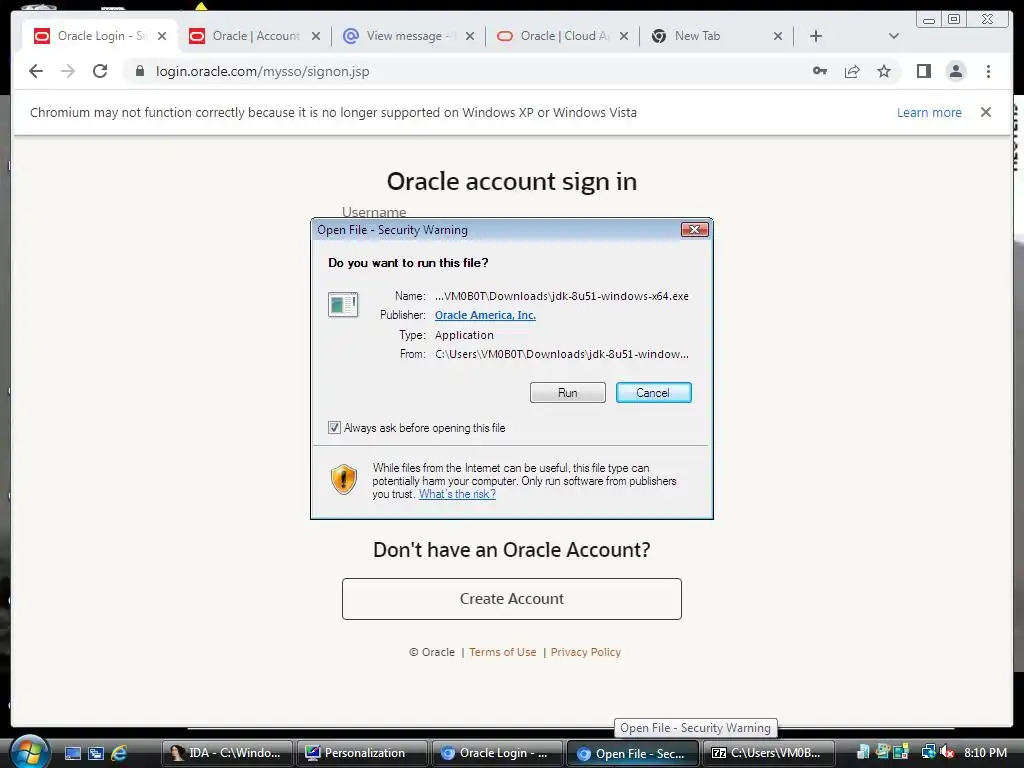Click the 8:10 PM system clock
Screen dimensions: 1024x768
pos(985,753)
